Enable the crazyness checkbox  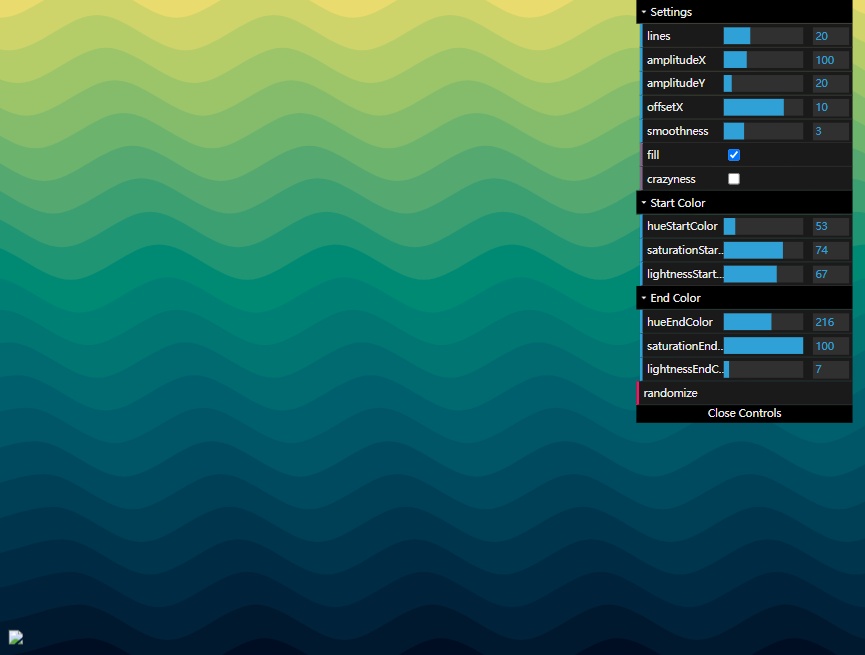(x=734, y=179)
